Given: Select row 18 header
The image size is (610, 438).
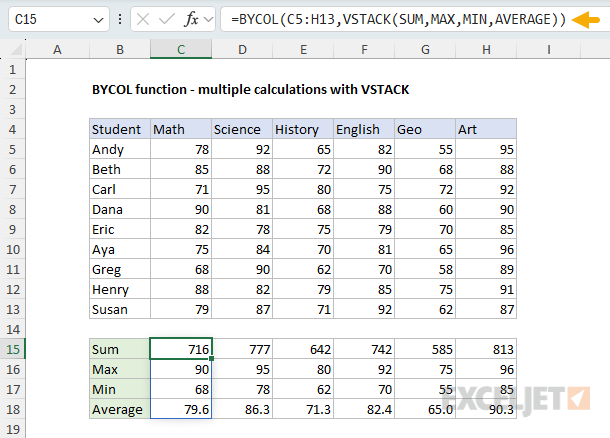Looking at the screenshot, I should point(12,409).
